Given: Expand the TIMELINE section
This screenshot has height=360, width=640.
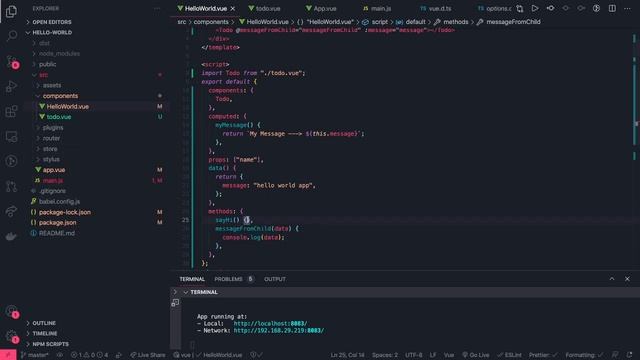Looking at the screenshot, I should click(x=45, y=333).
